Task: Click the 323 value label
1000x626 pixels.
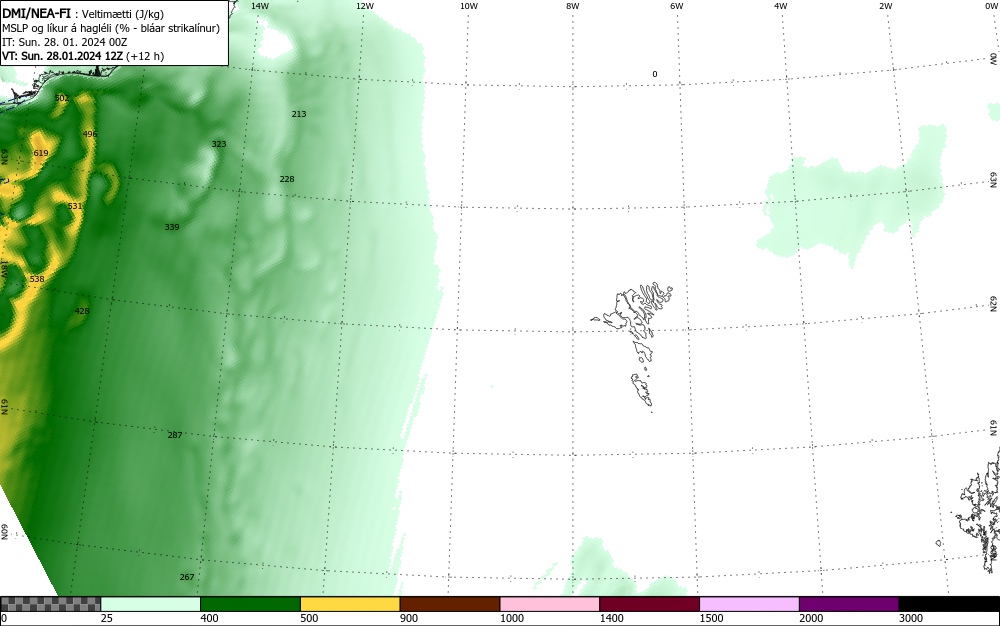Action: [219, 144]
